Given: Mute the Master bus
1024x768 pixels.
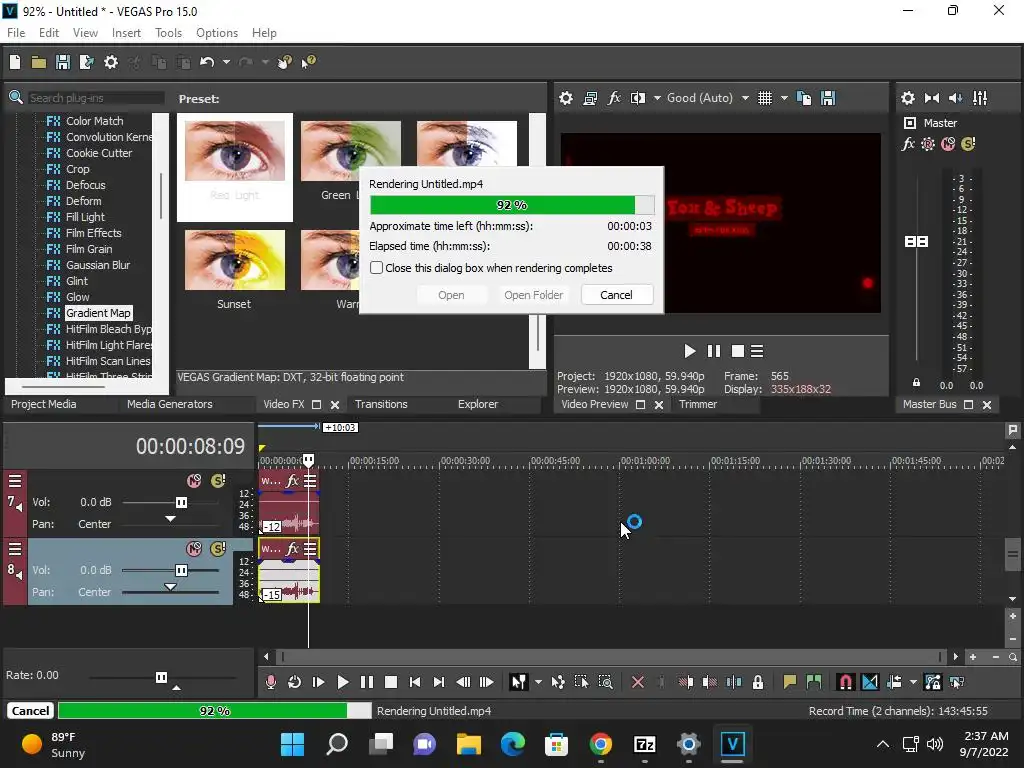Looking at the screenshot, I should [x=948, y=144].
